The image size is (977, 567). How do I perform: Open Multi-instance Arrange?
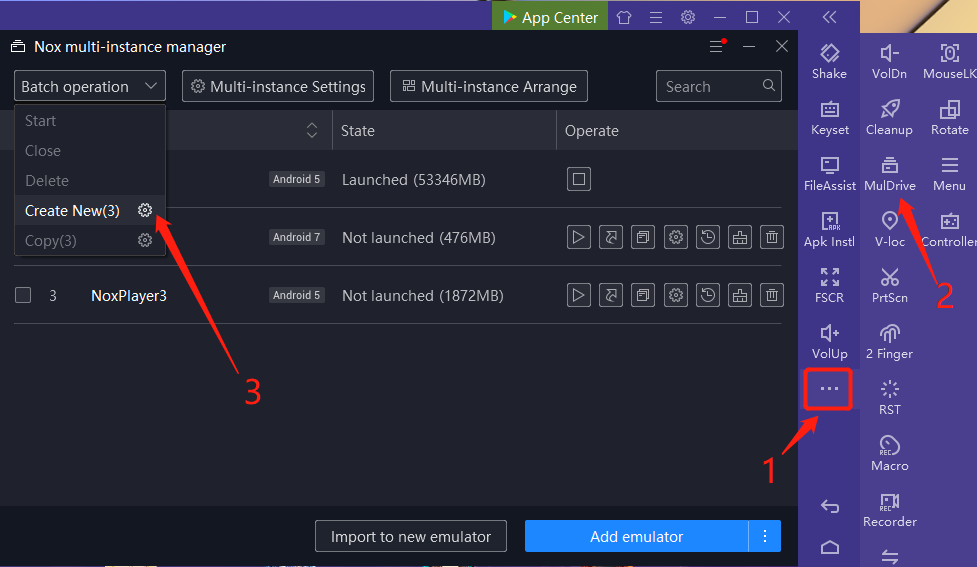[489, 86]
